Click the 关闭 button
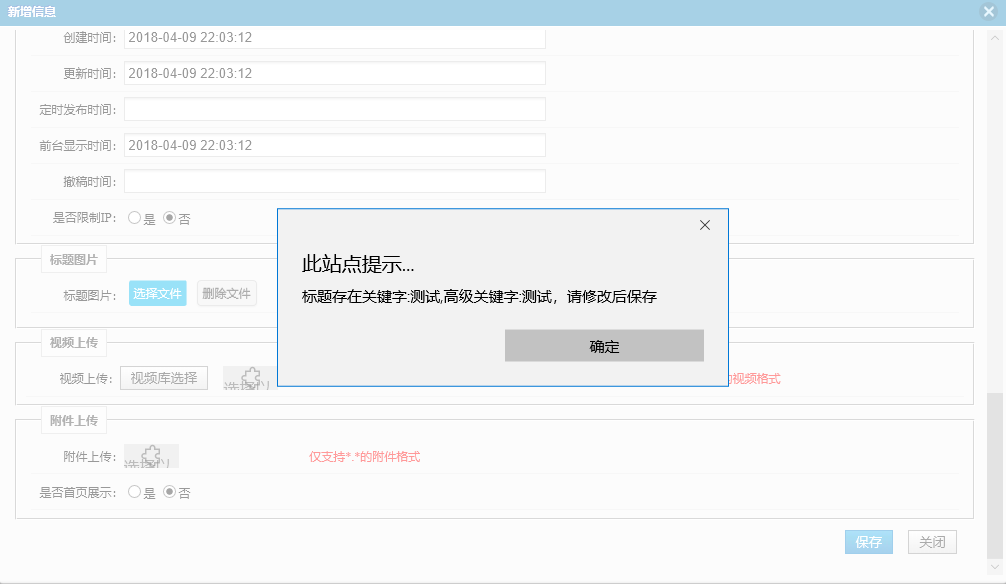The image size is (1006, 584). click(932, 542)
